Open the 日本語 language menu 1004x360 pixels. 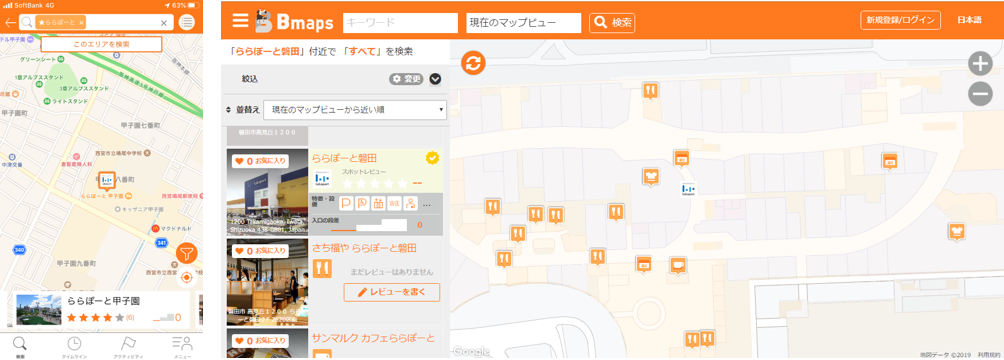point(969,20)
